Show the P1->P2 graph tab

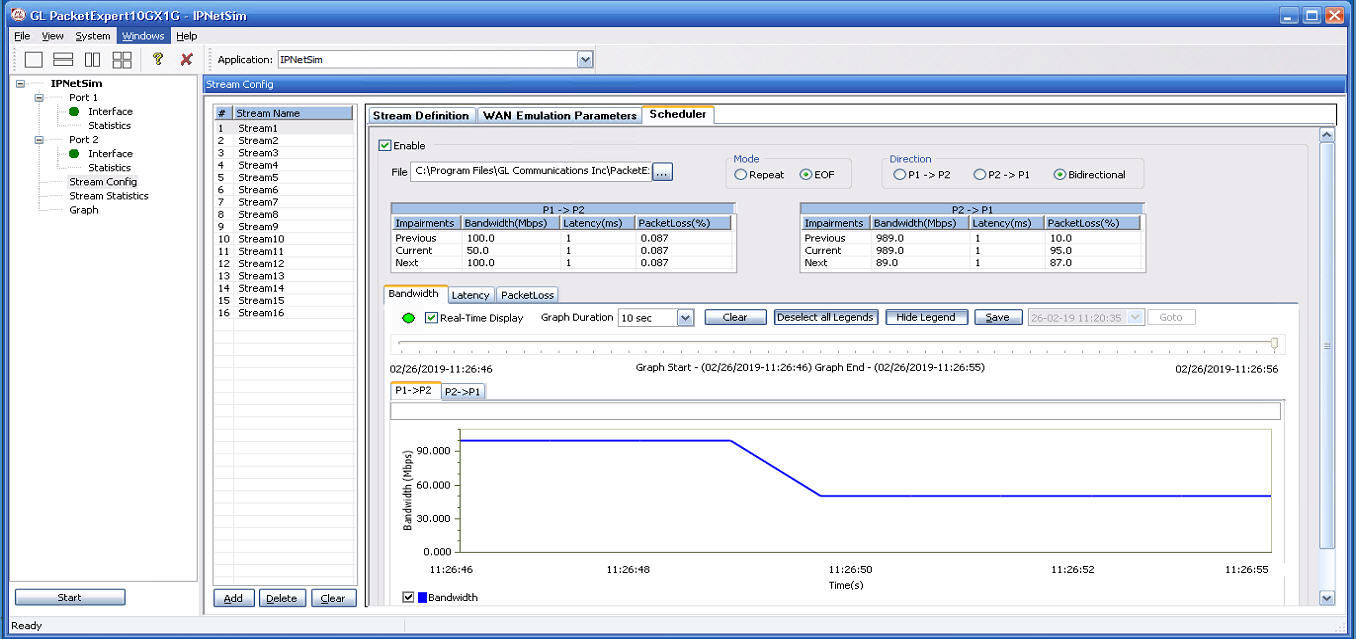[414, 390]
